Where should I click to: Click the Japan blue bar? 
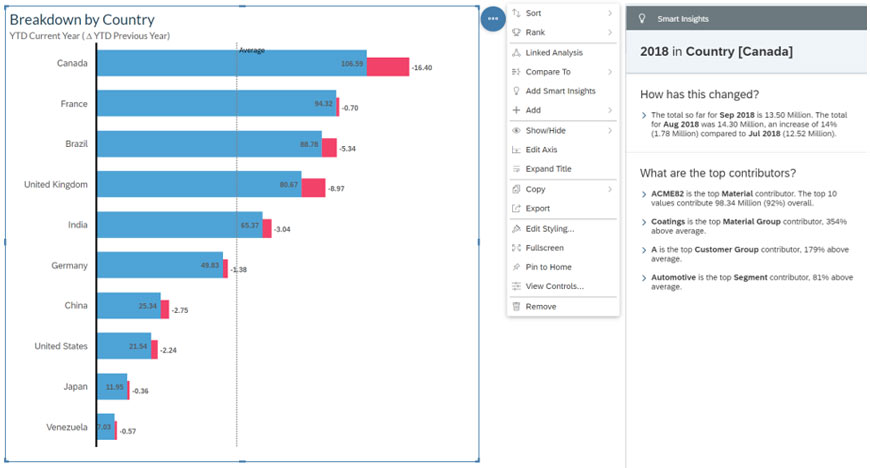click(113, 386)
